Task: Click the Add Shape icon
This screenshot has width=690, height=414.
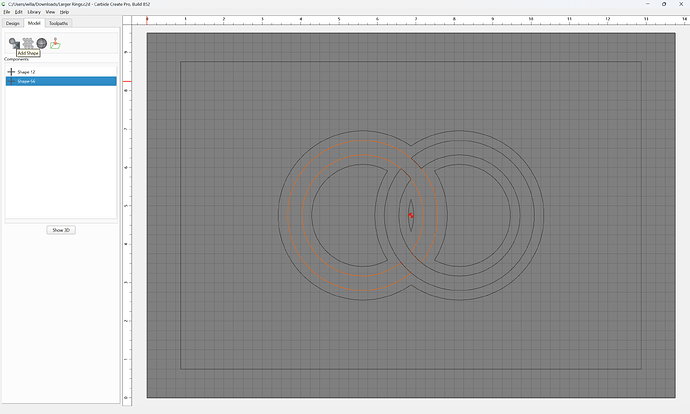Action: click(x=14, y=43)
